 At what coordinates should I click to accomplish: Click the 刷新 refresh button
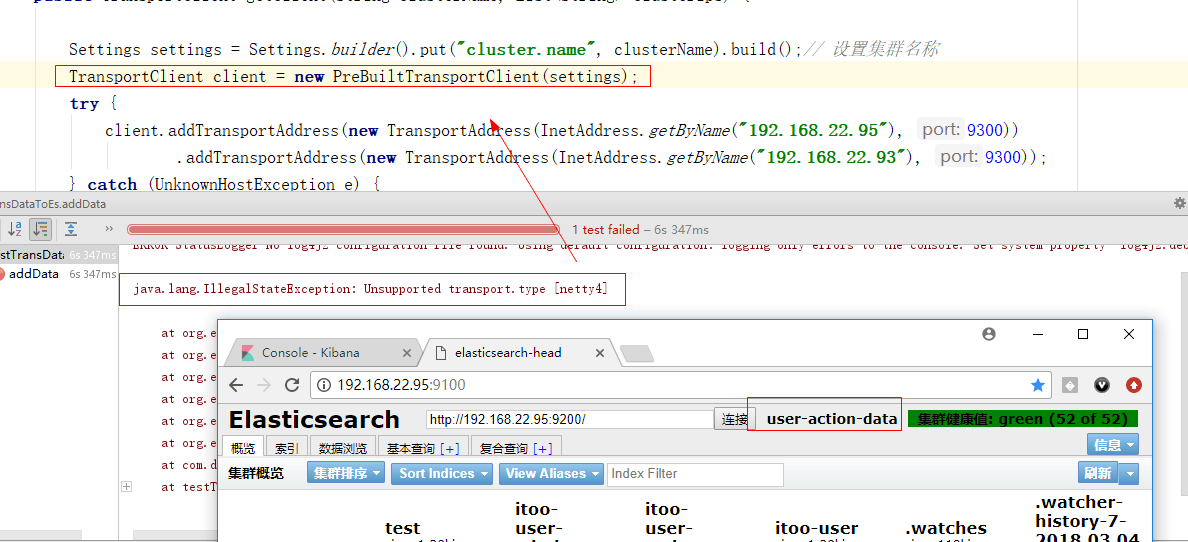1098,474
